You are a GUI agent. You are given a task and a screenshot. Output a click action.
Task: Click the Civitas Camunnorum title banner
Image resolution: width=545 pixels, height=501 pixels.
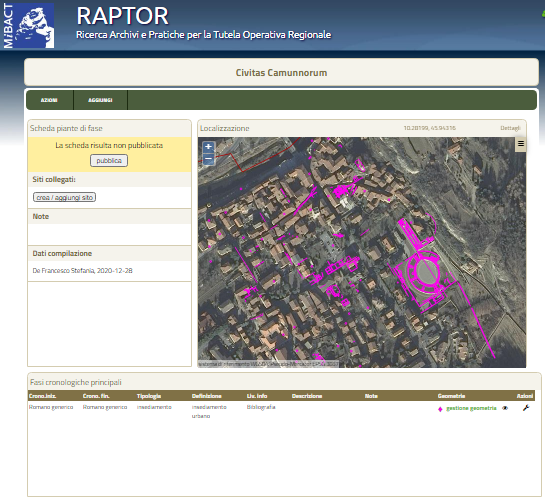point(281,72)
